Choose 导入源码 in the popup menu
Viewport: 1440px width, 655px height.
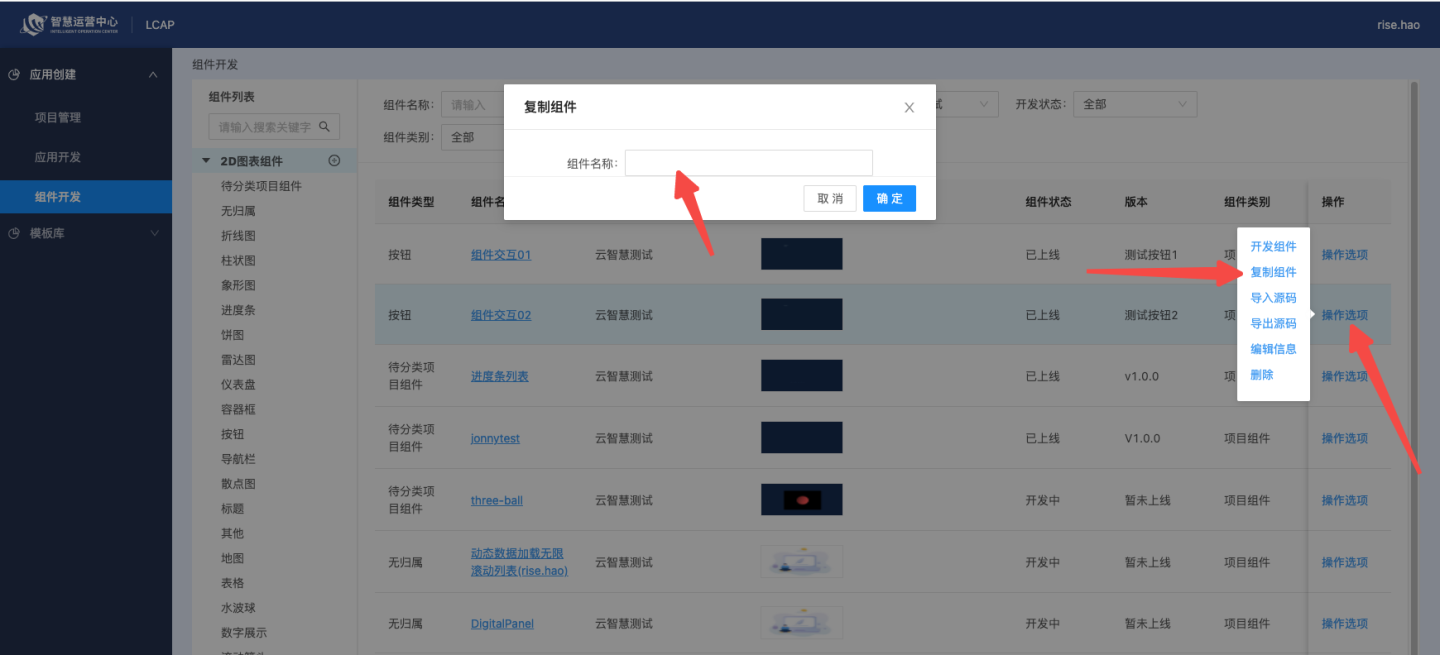1273,297
